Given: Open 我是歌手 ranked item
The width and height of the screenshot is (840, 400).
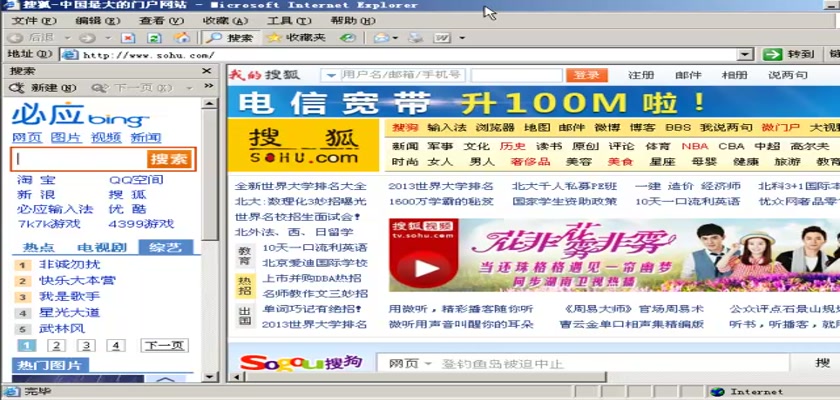Looking at the screenshot, I should [70, 297].
